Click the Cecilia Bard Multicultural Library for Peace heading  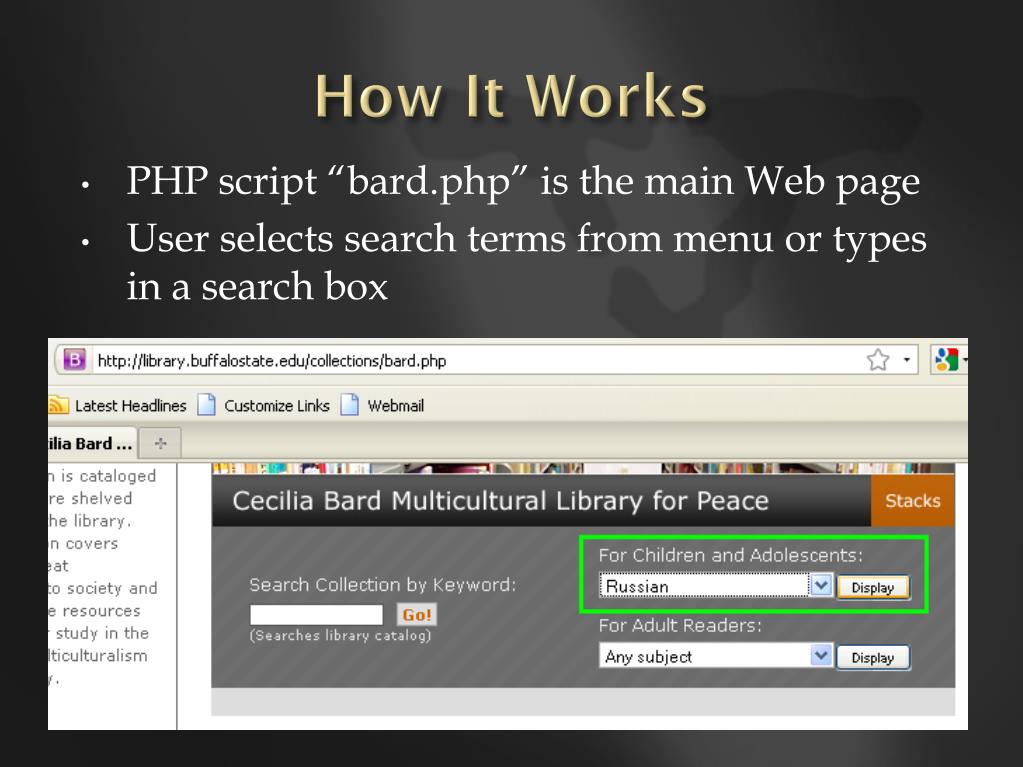click(x=500, y=501)
